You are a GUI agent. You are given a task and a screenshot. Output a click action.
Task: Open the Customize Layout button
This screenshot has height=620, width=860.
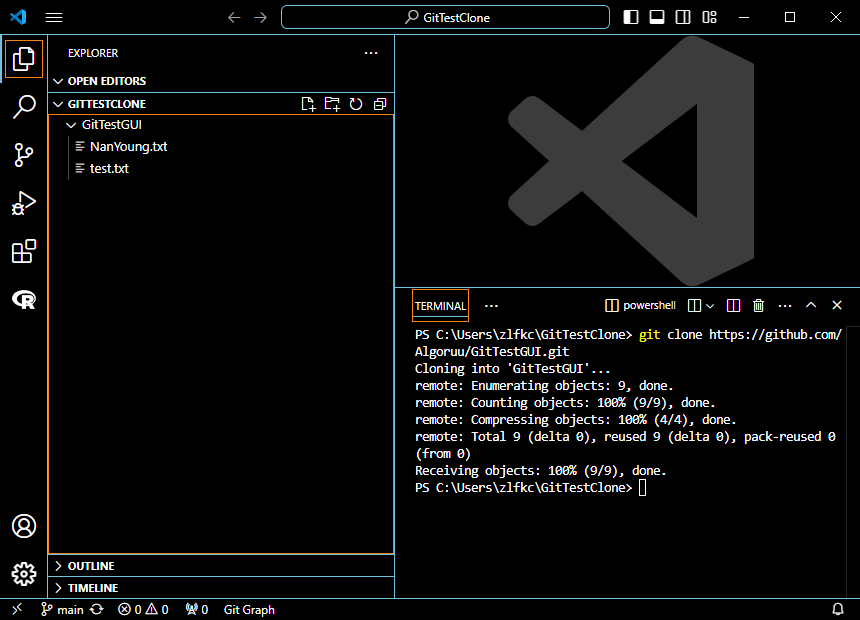(709, 17)
